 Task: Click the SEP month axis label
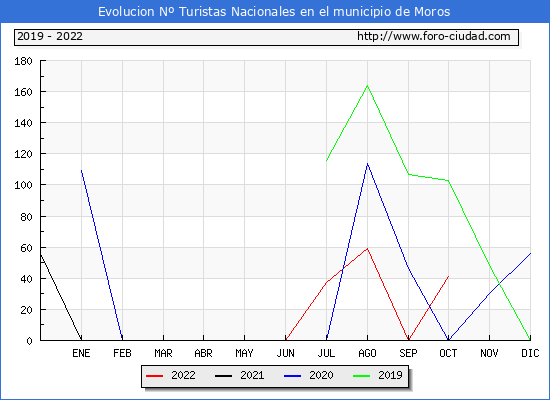[408, 353]
